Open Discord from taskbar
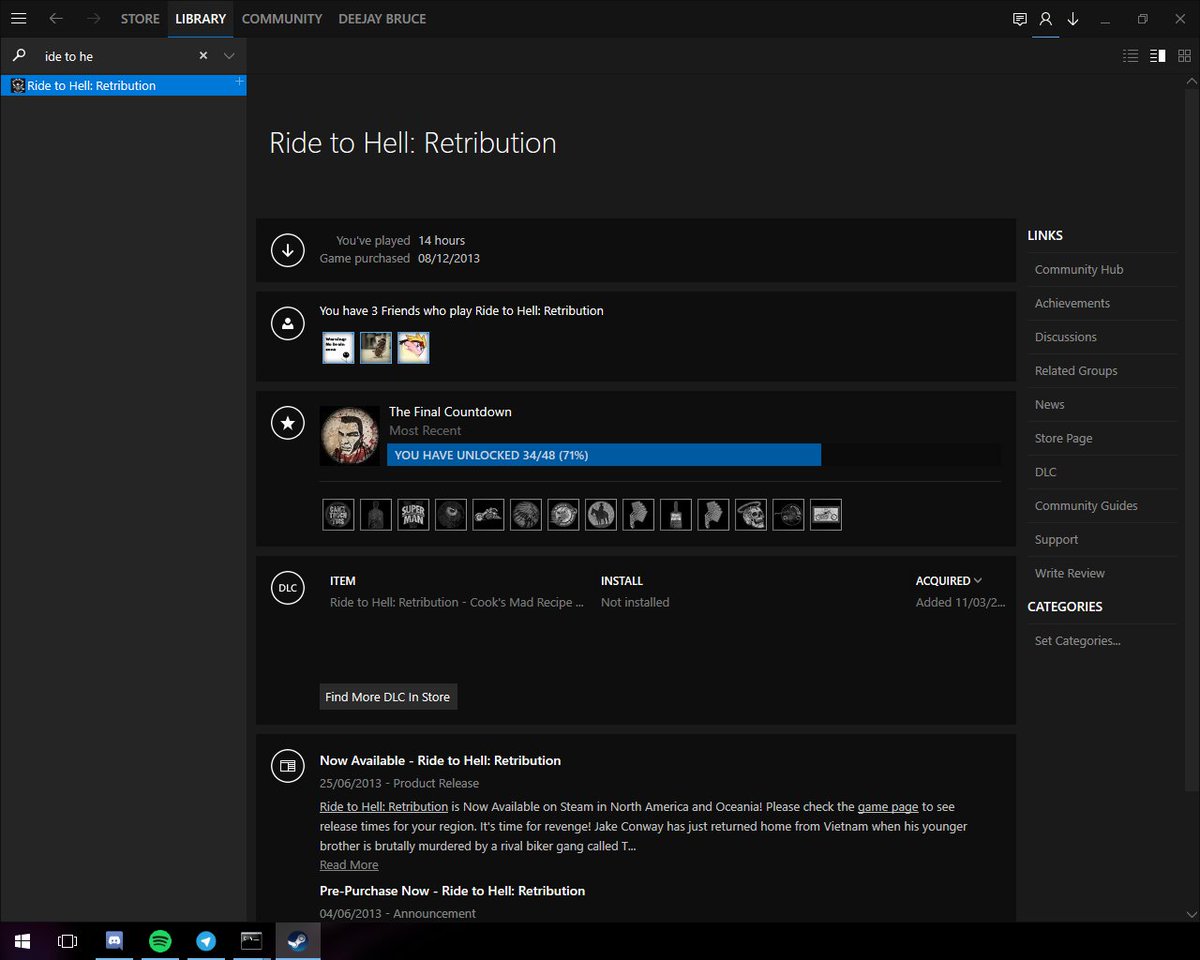 click(114, 941)
